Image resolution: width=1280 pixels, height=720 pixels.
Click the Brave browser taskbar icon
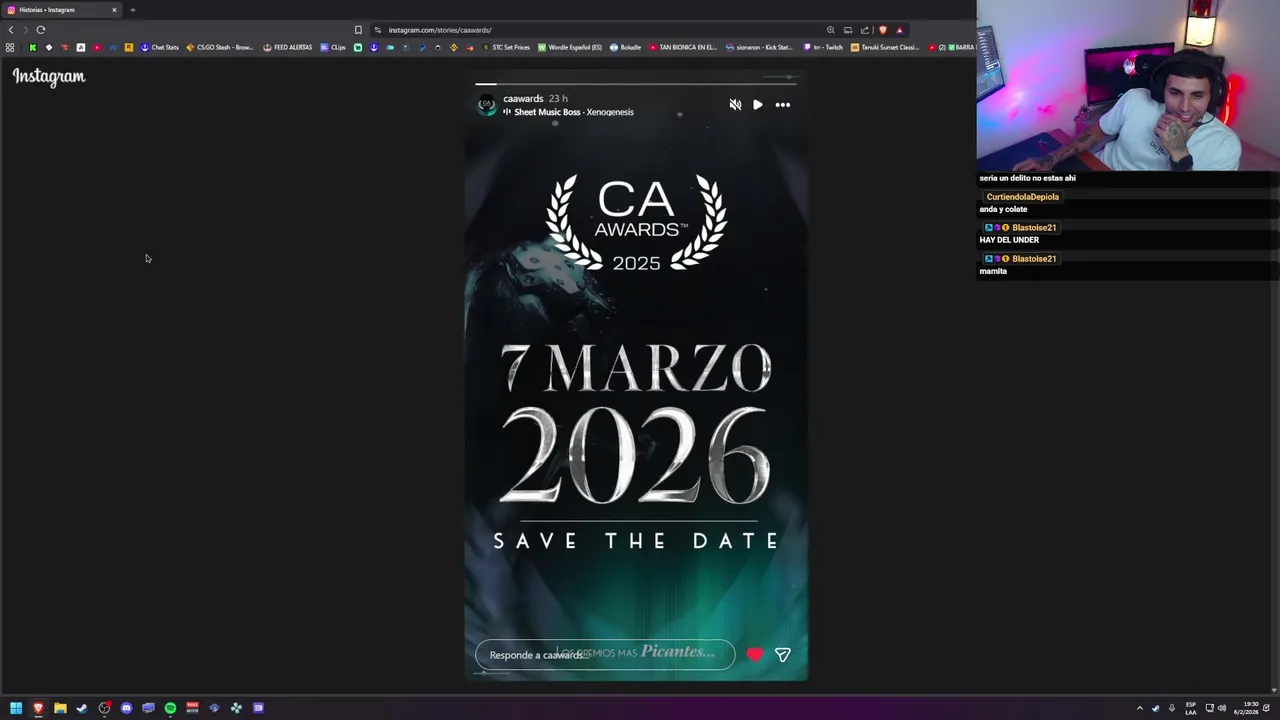pos(38,708)
